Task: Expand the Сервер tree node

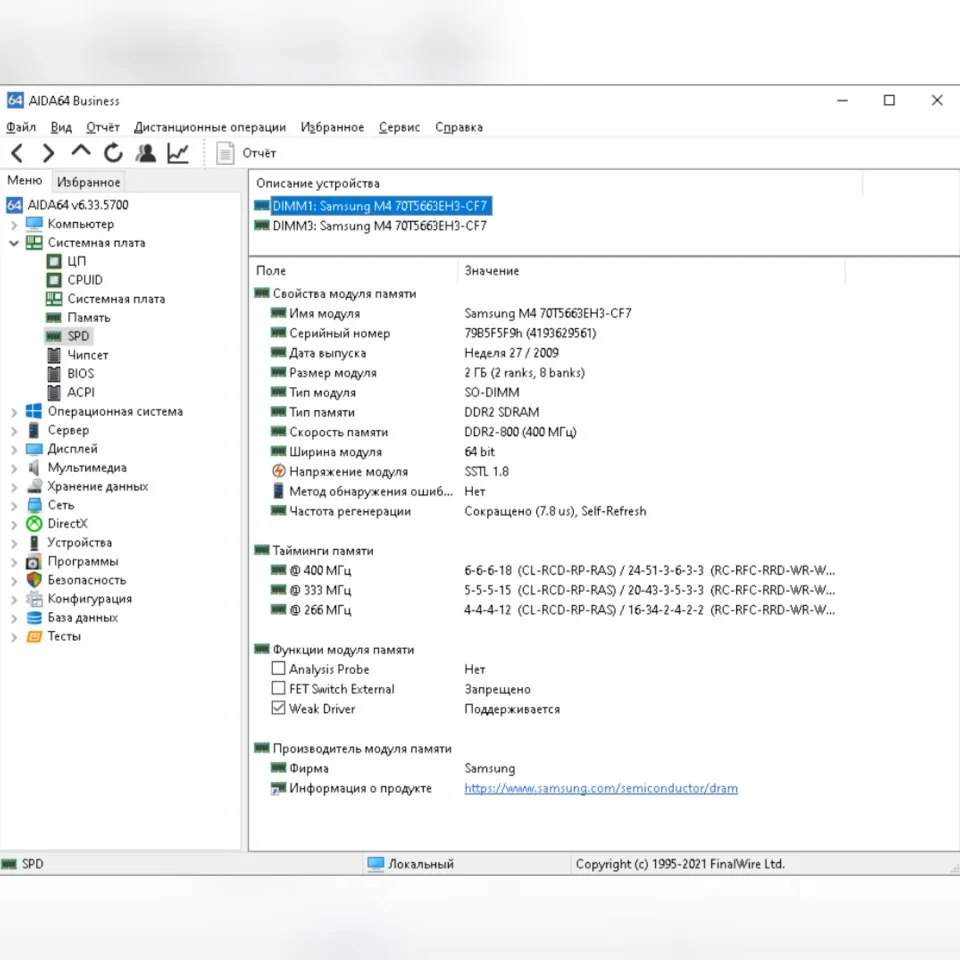Action: pos(13,431)
